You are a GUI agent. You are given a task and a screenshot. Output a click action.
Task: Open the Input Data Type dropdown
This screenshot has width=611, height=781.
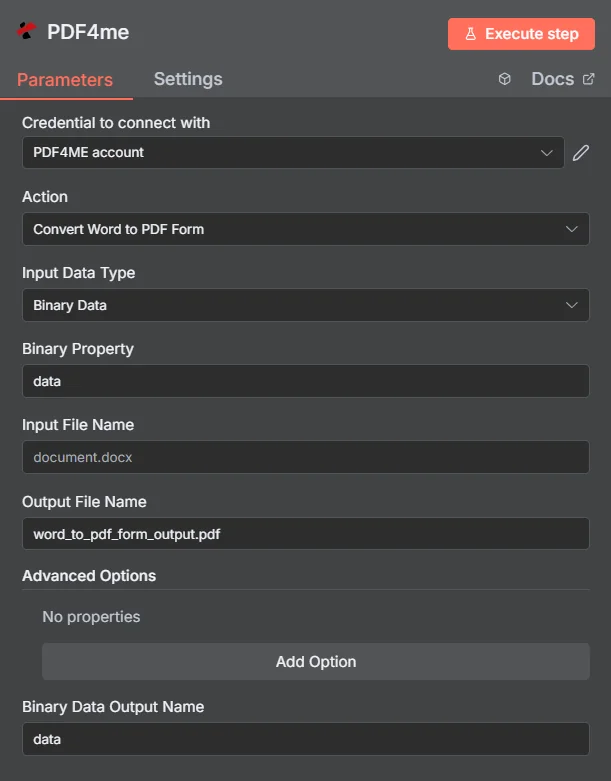[306, 305]
